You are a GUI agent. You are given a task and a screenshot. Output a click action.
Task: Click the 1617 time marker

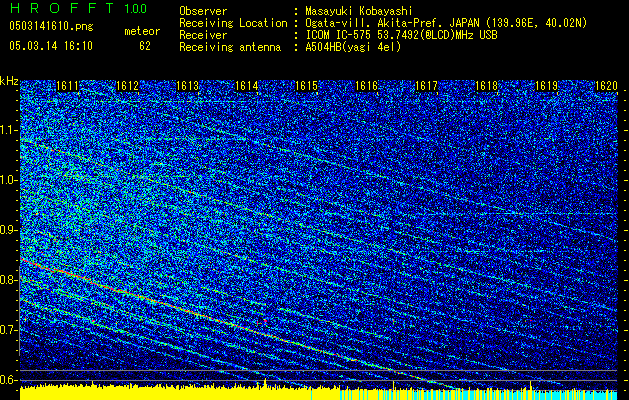point(426,86)
